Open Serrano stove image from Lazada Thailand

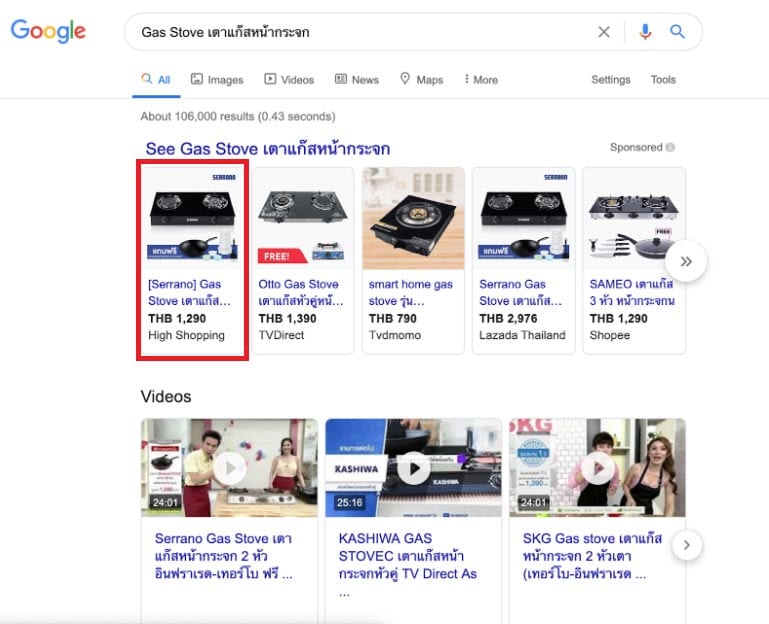click(523, 218)
